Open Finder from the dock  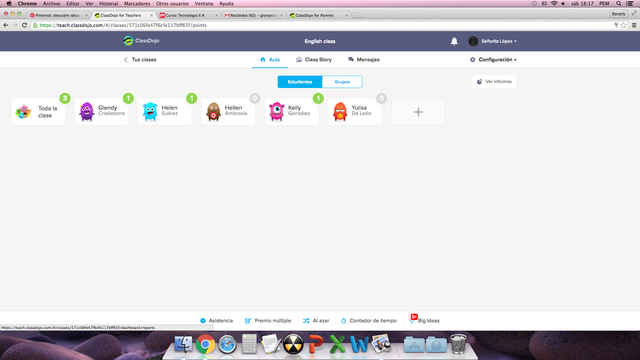183,344
